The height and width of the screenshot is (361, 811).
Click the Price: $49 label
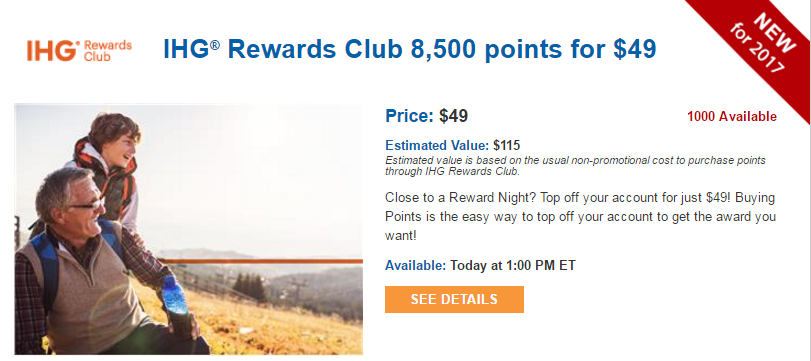427,116
